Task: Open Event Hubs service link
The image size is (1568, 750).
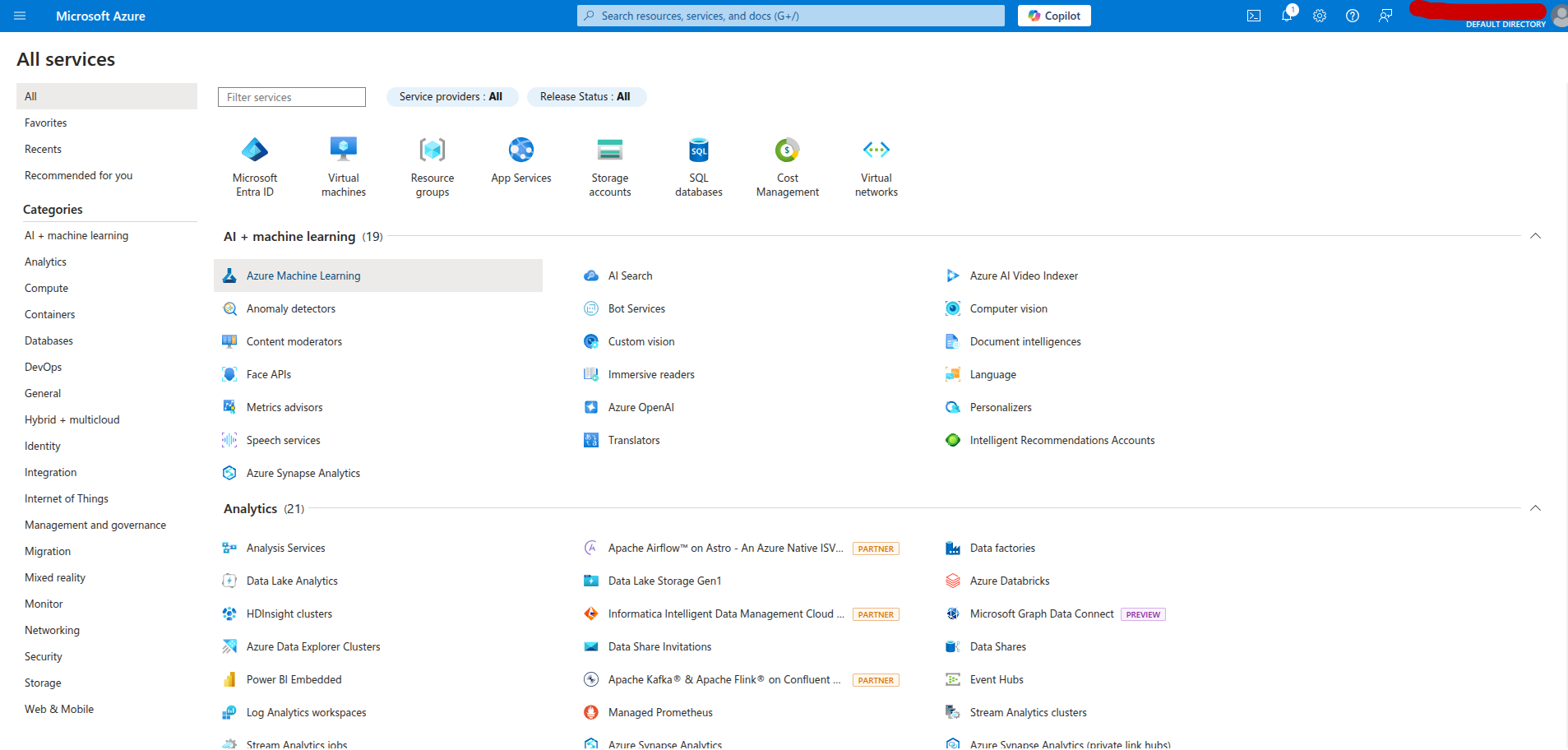Action: point(997,680)
